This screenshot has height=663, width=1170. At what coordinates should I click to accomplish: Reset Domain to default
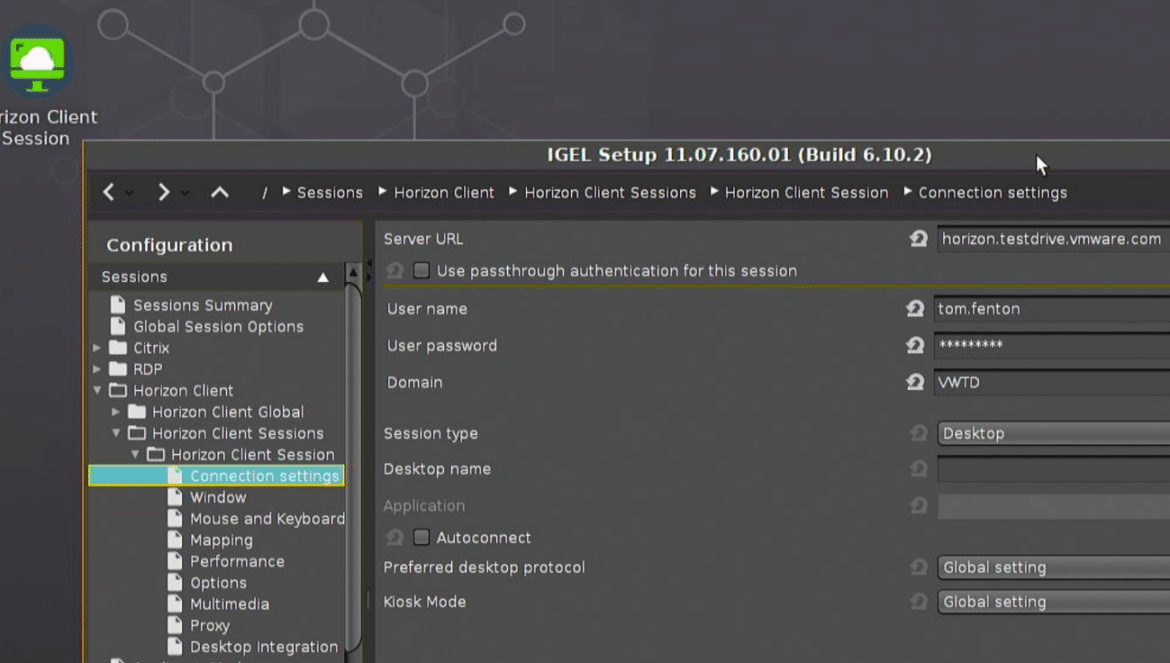point(915,383)
